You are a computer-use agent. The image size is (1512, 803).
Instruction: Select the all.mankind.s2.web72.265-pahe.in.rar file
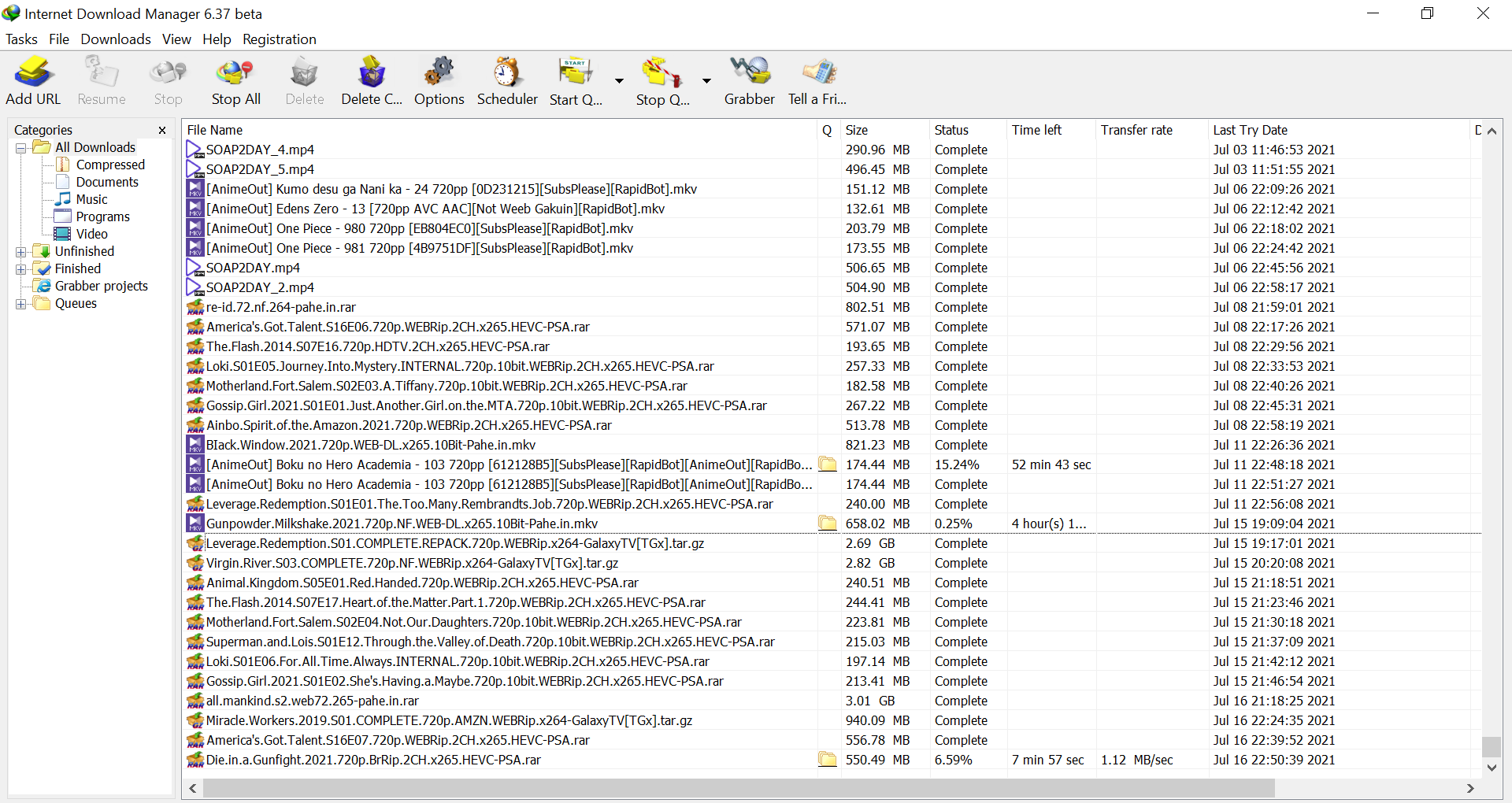(x=832, y=701)
